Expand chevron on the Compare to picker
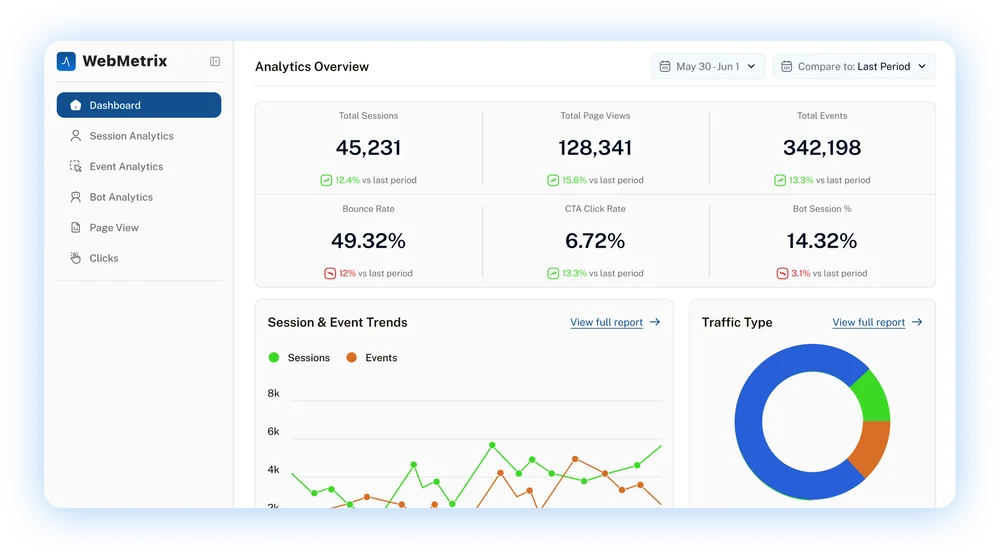Screen dimensions: 1000x556 tap(922, 66)
